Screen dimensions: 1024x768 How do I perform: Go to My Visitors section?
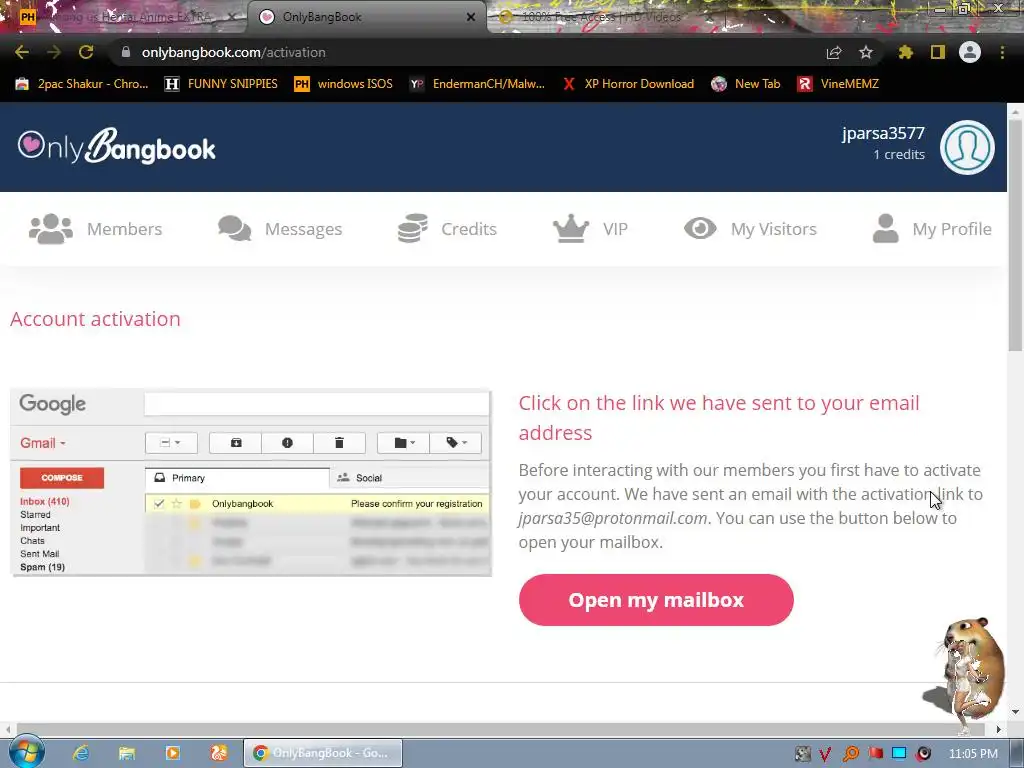pos(773,229)
